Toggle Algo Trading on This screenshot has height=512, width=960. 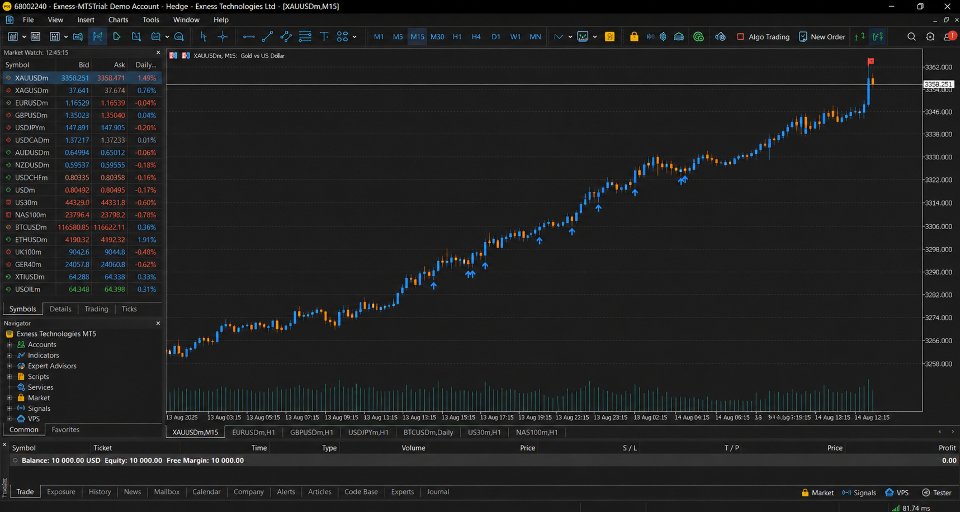coord(763,37)
